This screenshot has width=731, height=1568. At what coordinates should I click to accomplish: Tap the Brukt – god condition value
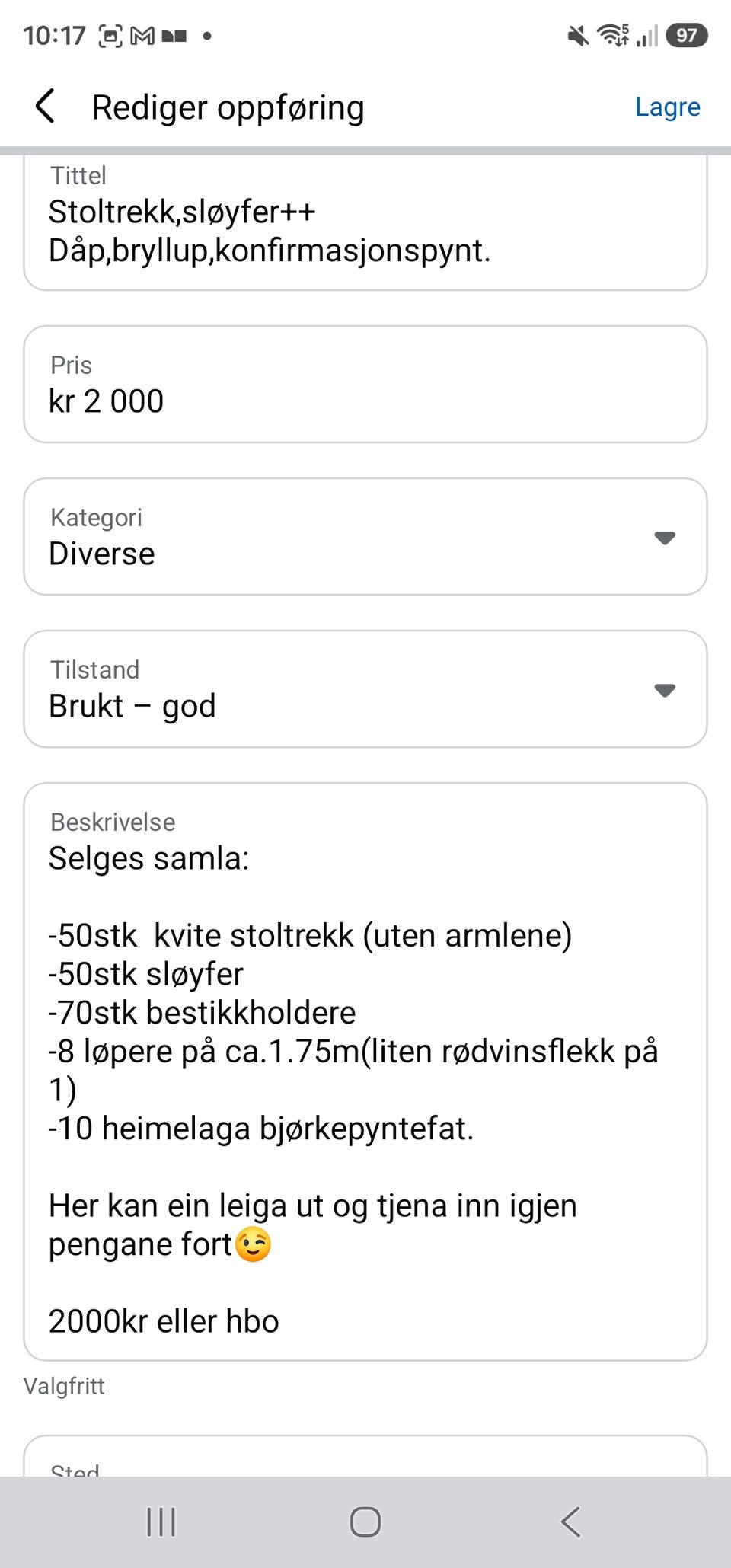[132, 706]
